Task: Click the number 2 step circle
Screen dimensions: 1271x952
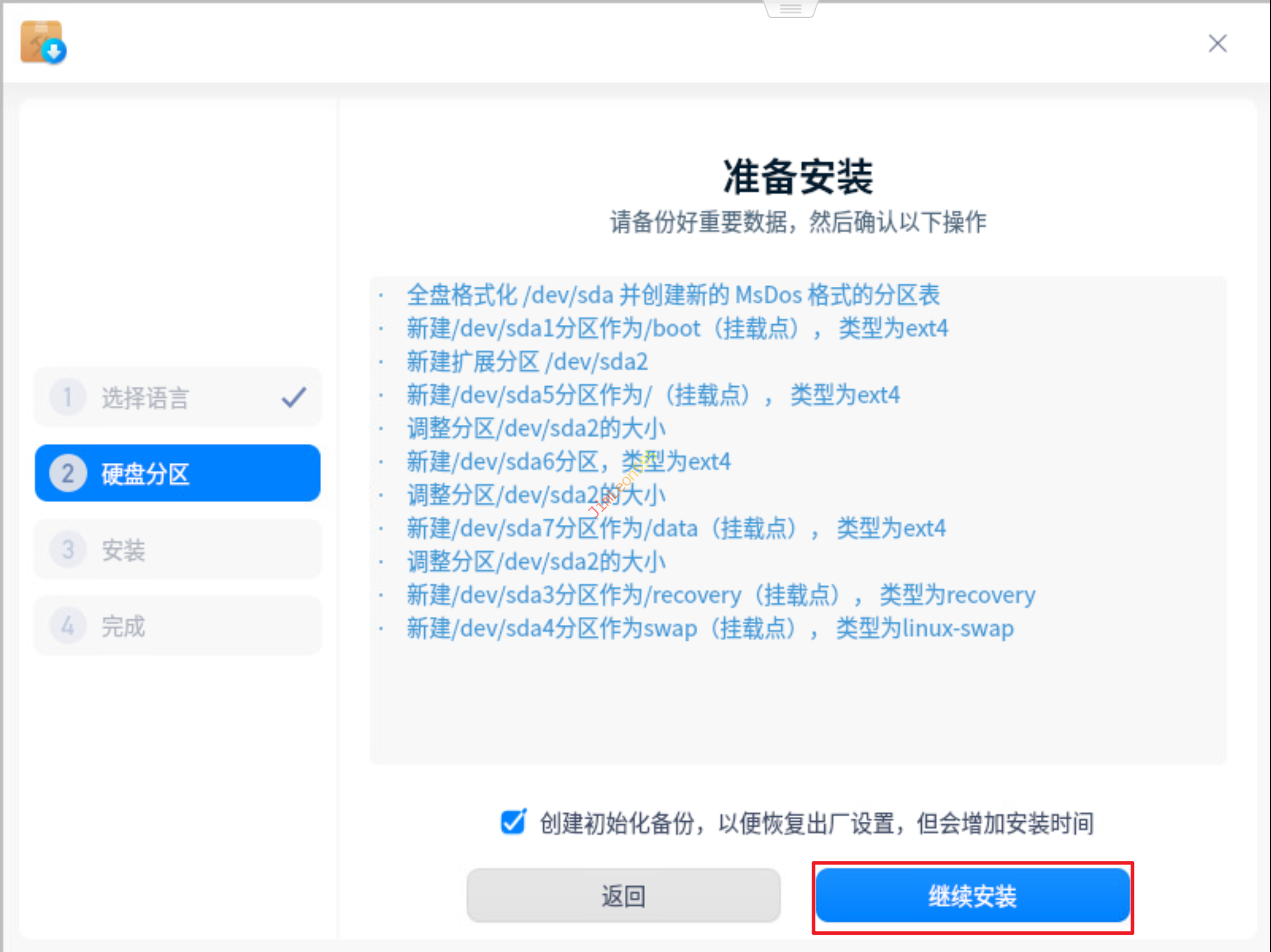Action: [x=68, y=474]
